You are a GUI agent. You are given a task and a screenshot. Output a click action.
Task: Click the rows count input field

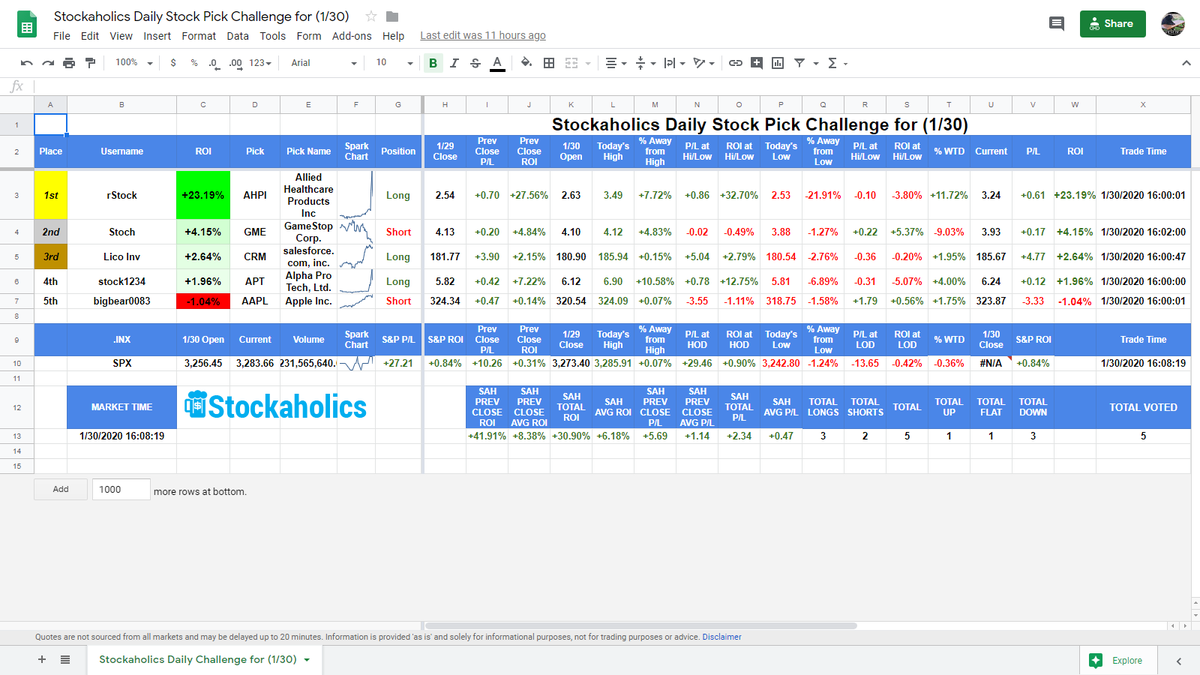click(121, 490)
